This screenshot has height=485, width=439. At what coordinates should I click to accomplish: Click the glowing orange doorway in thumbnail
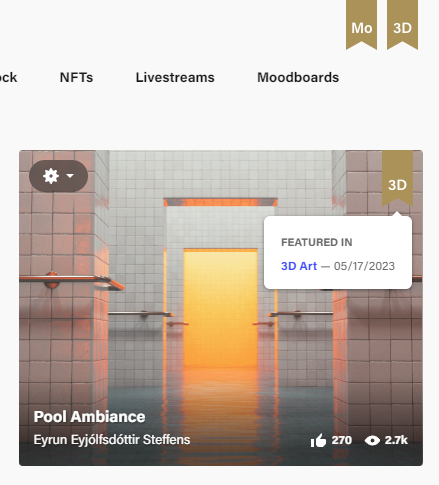(x=220, y=308)
